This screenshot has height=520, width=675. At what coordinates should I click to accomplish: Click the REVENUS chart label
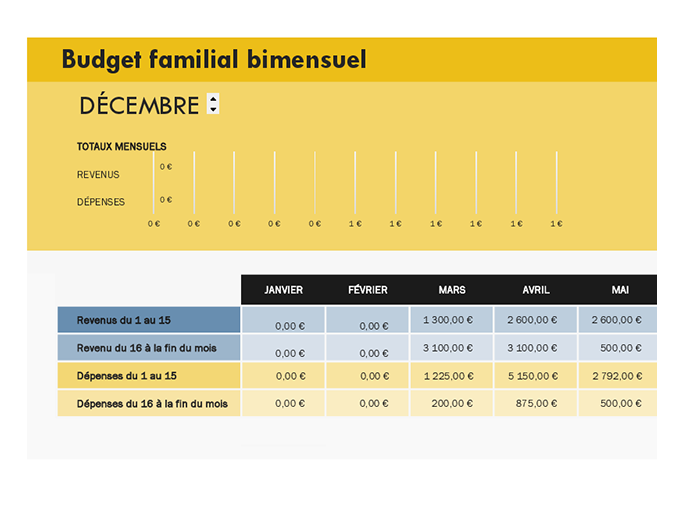[x=98, y=174]
